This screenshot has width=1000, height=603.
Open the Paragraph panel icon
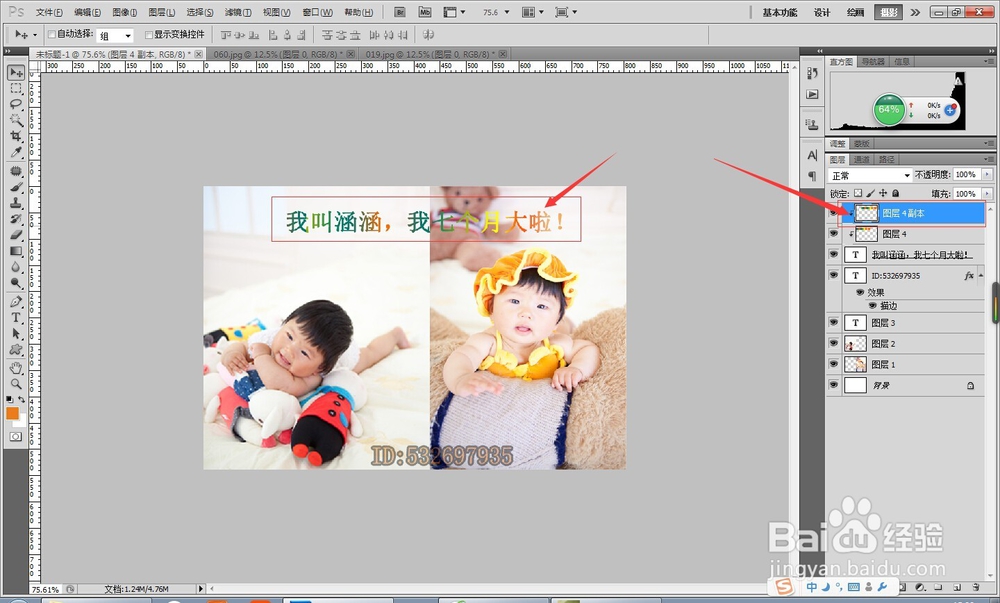point(812,175)
